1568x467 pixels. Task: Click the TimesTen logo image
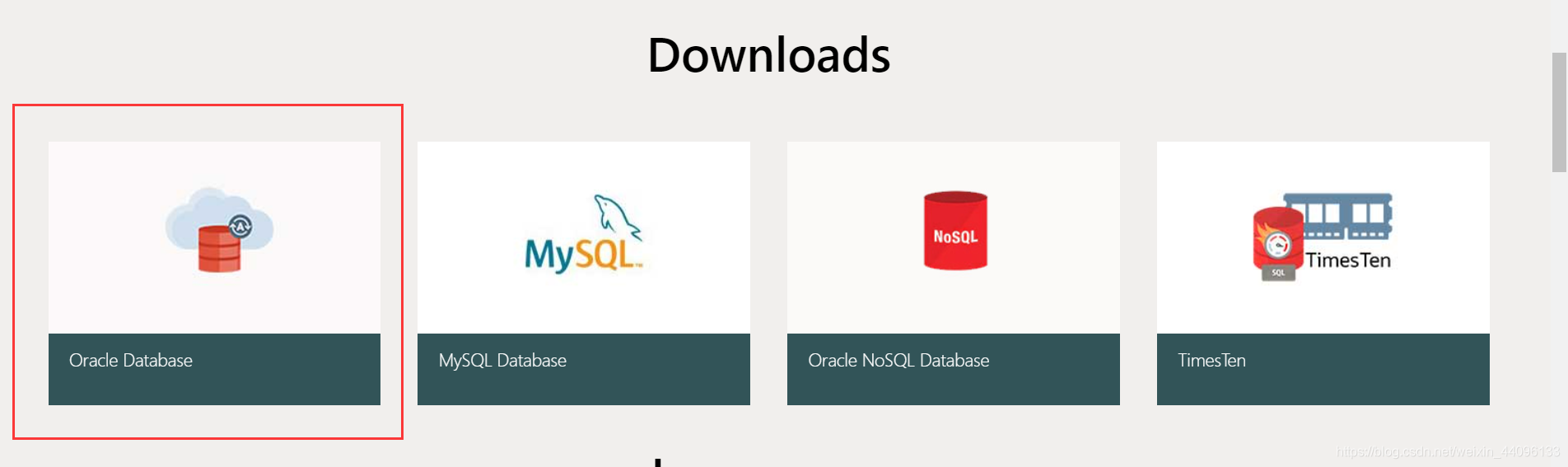(x=1322, y=237)
